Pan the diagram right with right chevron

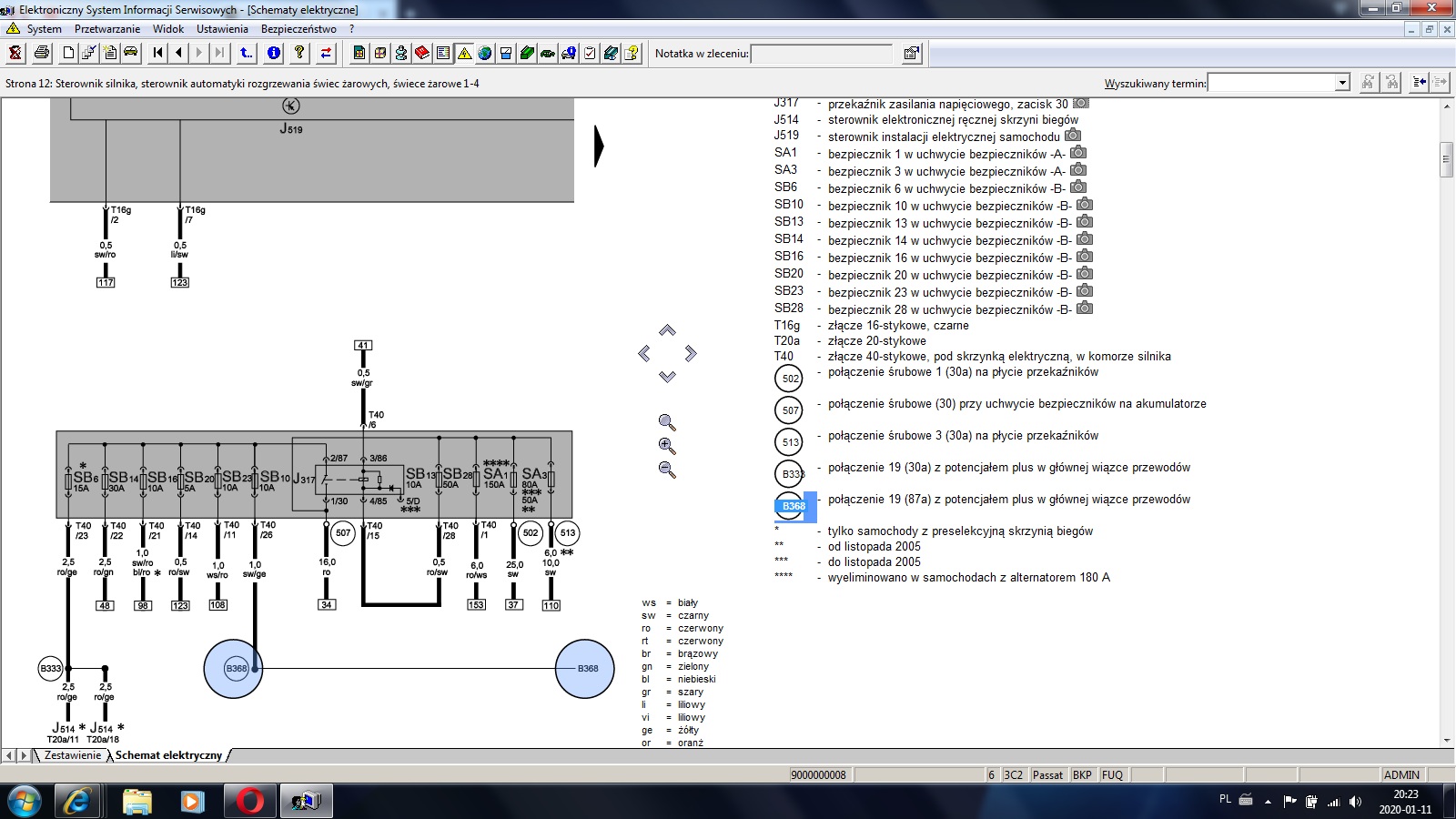[691, 353]
